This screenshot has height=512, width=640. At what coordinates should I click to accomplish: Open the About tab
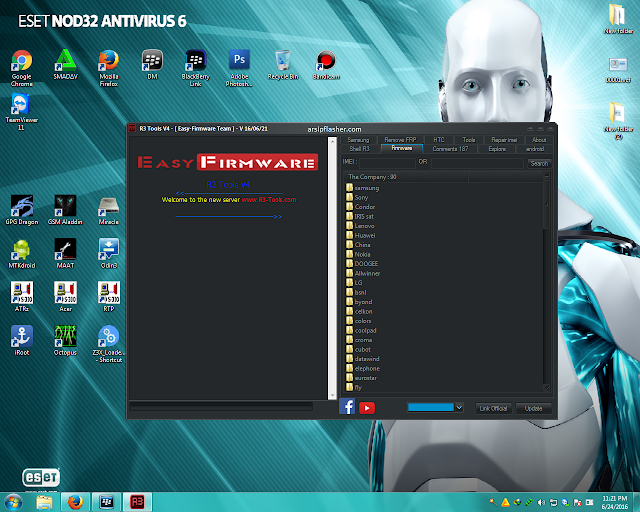pyautogui.click(x=539, y=140)
